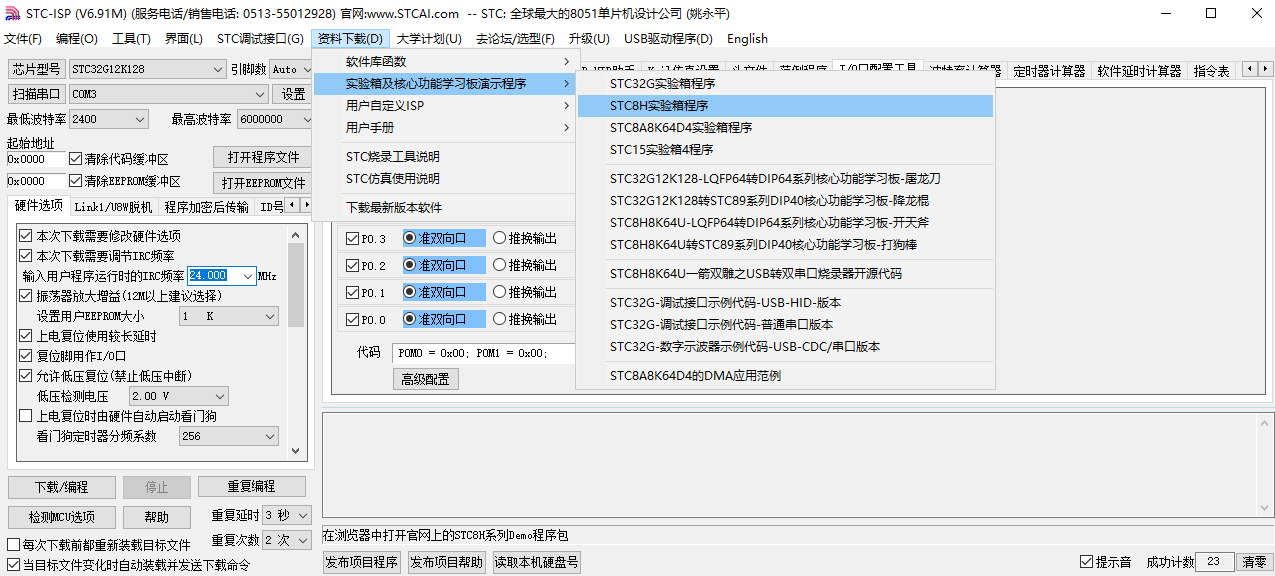Open the USB驱动程序(D) menu
The height and width of the screenshot is (576, 1275).
point(668,39)
